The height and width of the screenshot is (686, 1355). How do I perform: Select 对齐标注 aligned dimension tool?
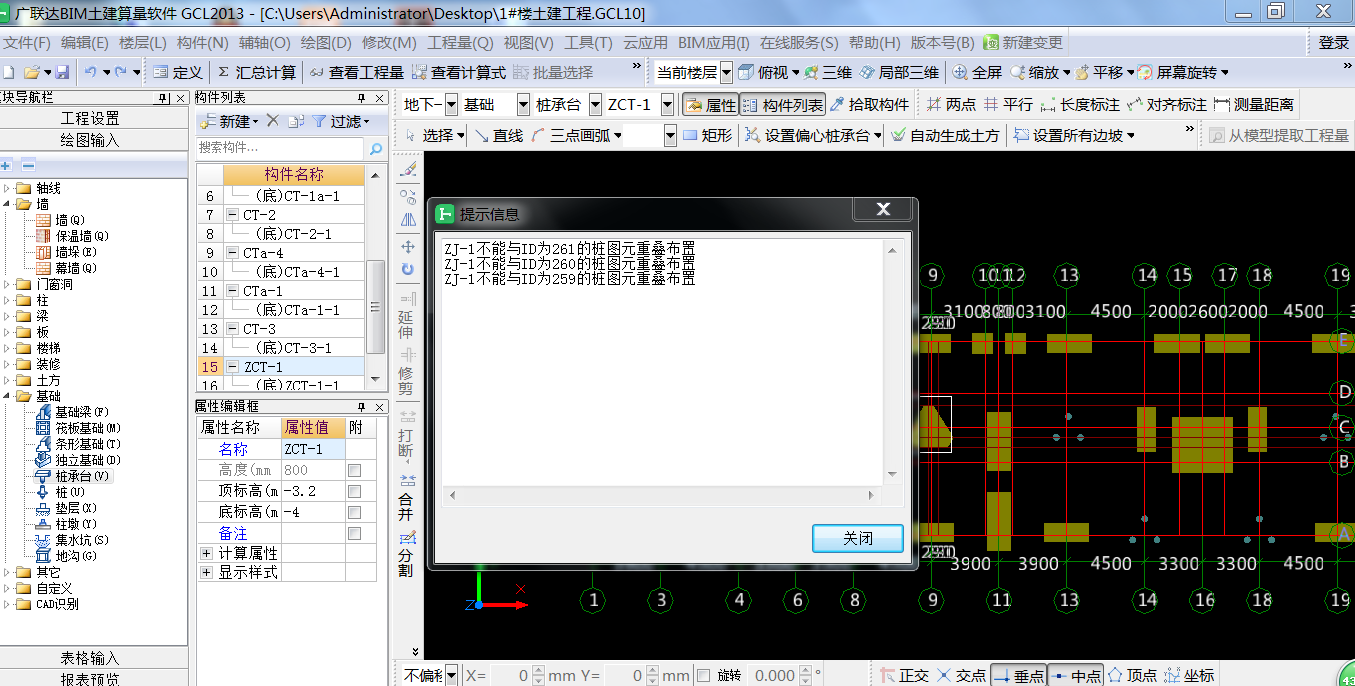pos(1167,105)
